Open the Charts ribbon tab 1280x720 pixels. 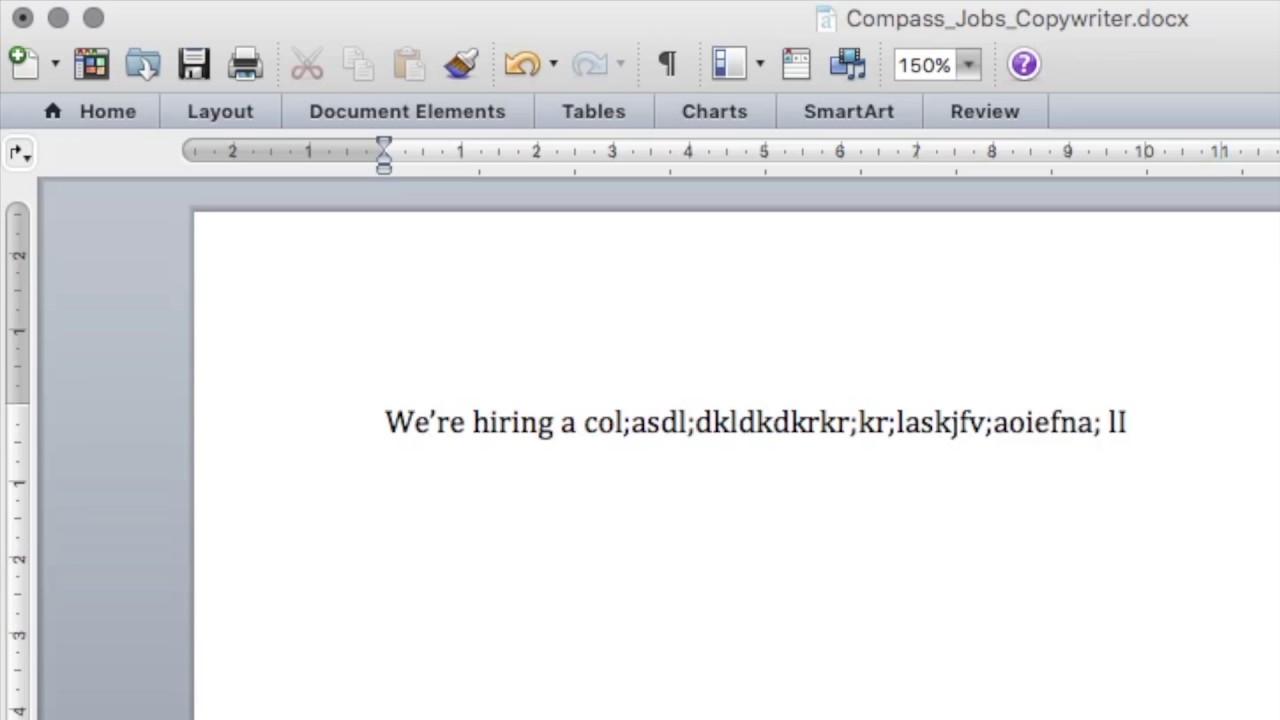pyautogui.click(x=714, y=111)
